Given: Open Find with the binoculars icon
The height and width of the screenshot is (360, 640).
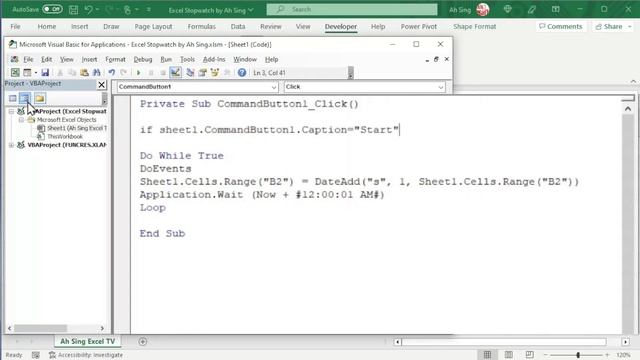Looking at the screenshot, I should 96,73.
